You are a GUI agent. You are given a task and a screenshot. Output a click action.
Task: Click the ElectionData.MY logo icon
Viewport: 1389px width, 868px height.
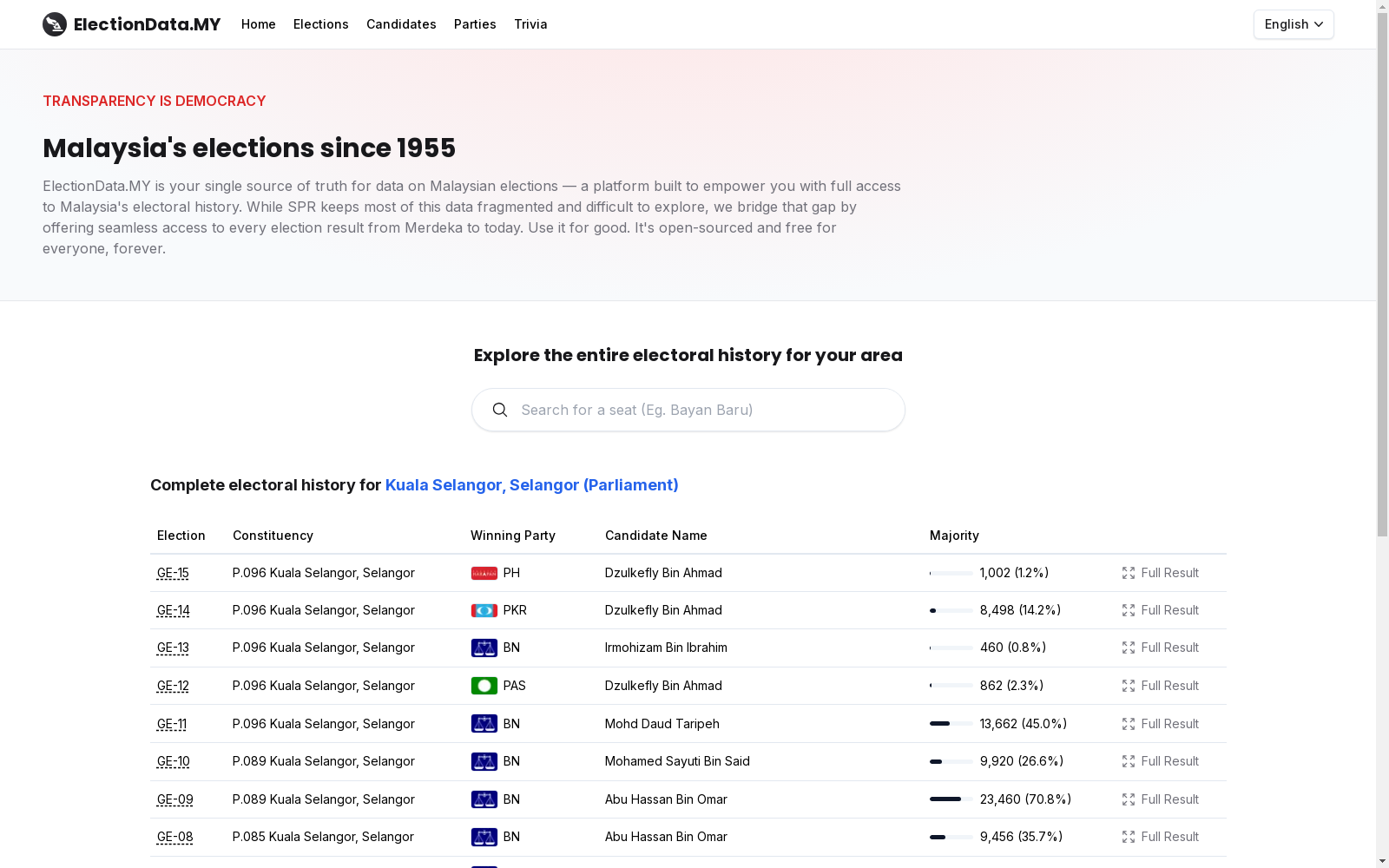(55, 24)
